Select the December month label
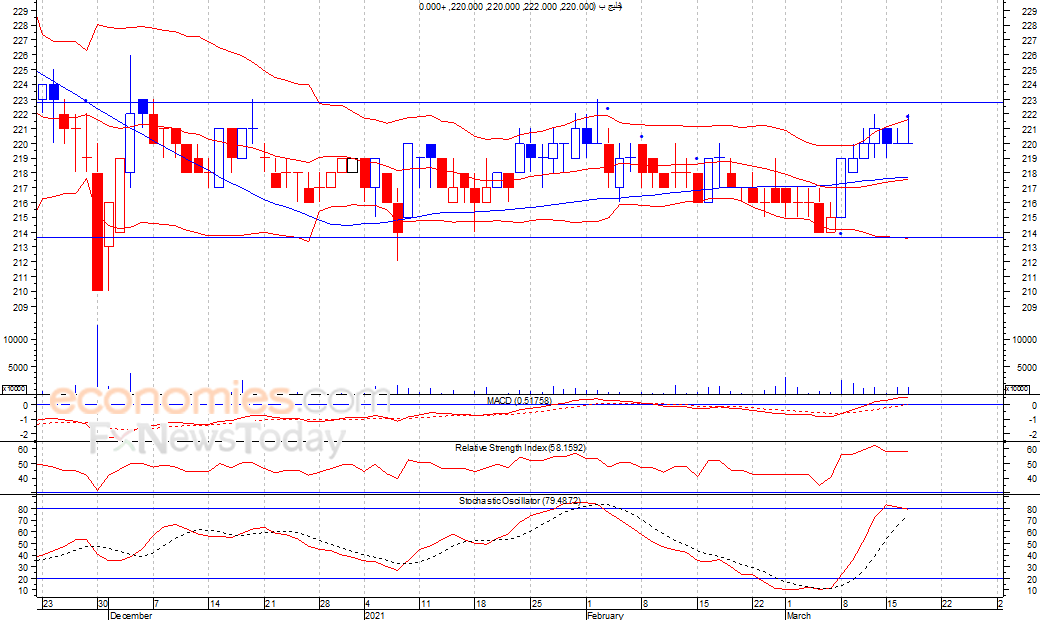Image resolution: width=1040 pixels, height=620 pixels. (x=131, y=615)
